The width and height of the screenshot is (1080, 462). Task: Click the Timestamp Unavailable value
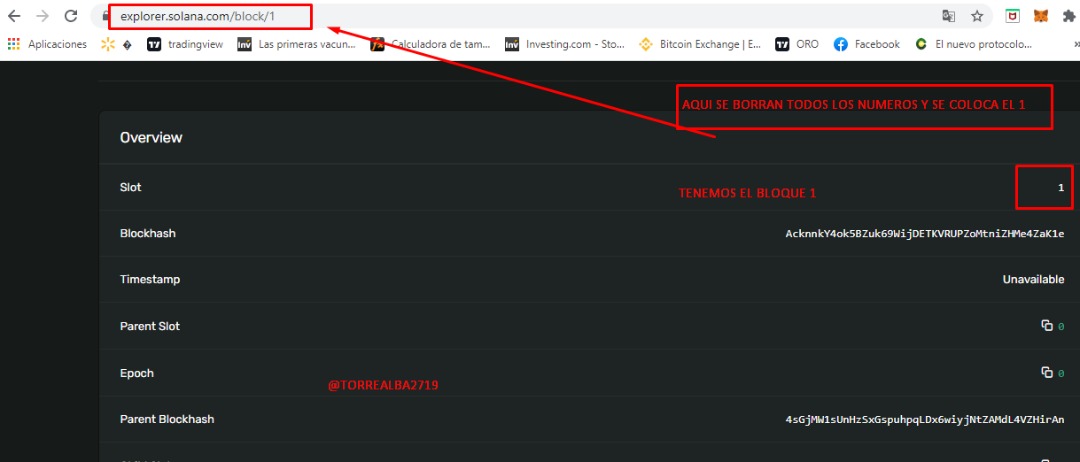pos(1033,280)
